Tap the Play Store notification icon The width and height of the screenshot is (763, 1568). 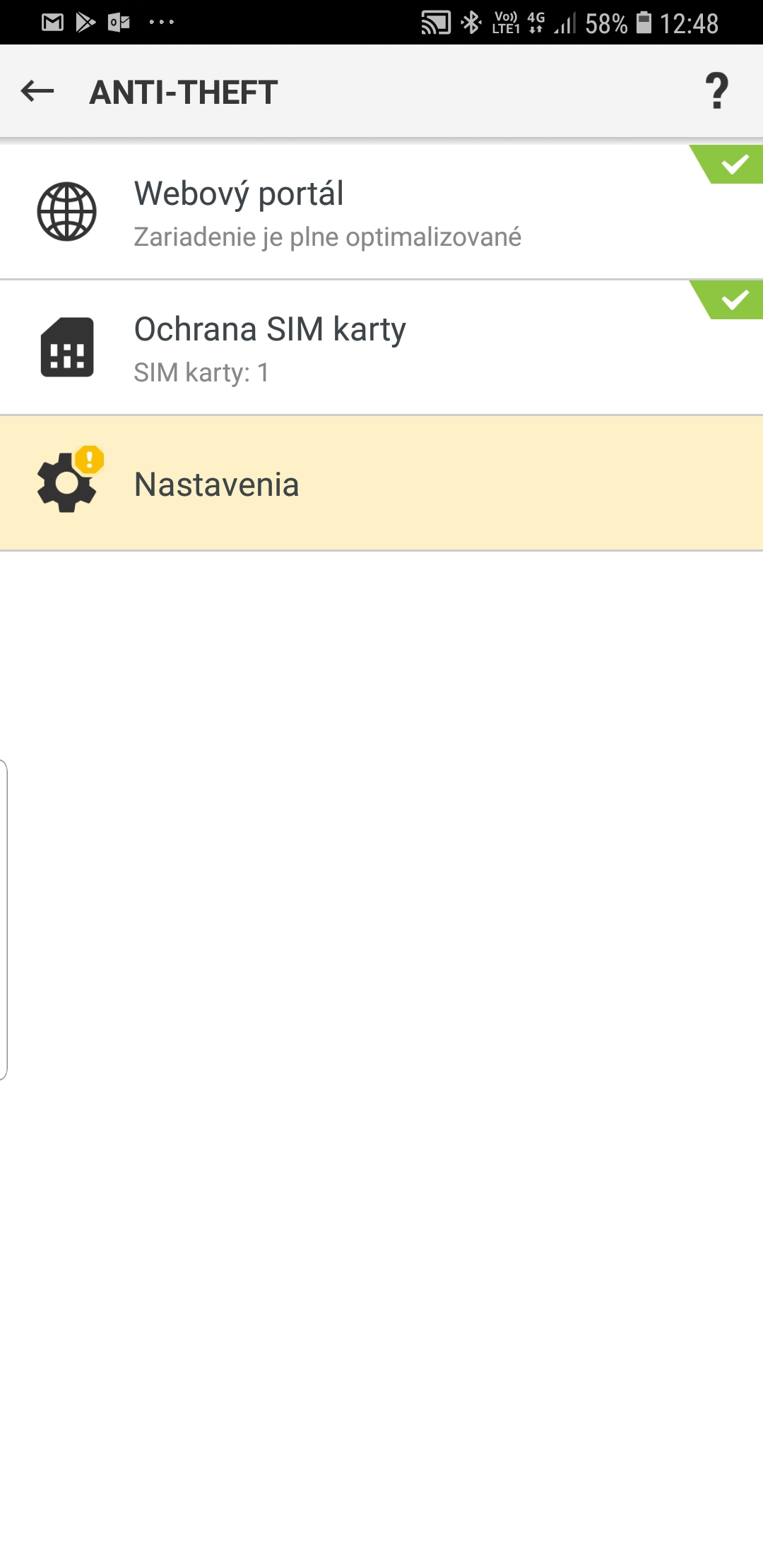coord(85,23)
